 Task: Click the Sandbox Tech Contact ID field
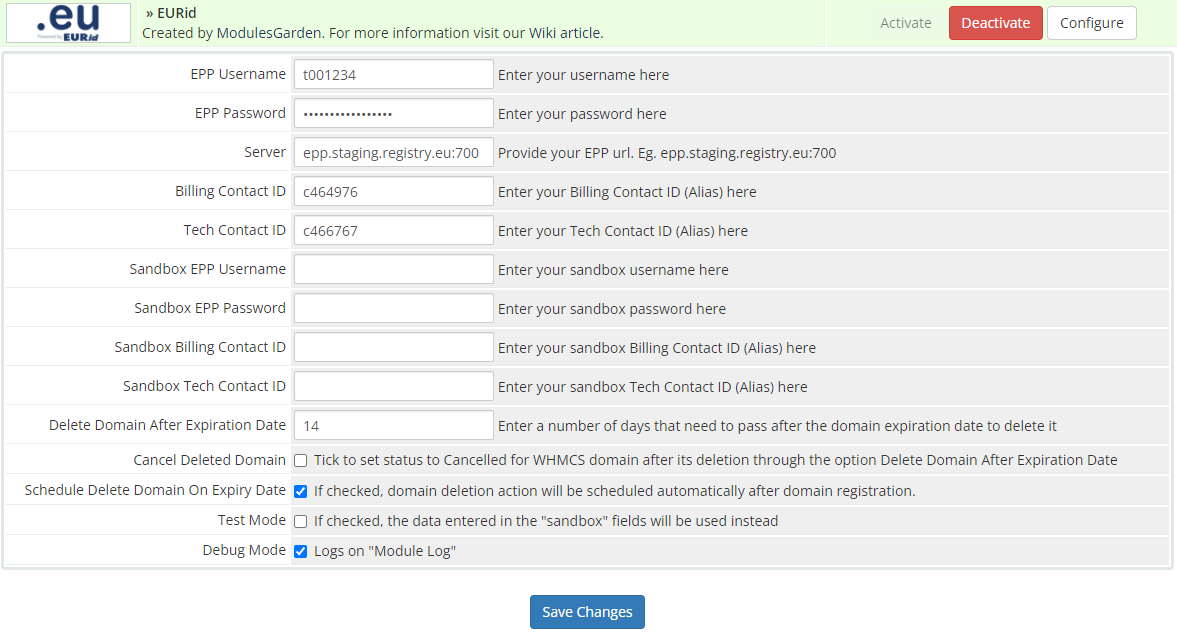393,385
